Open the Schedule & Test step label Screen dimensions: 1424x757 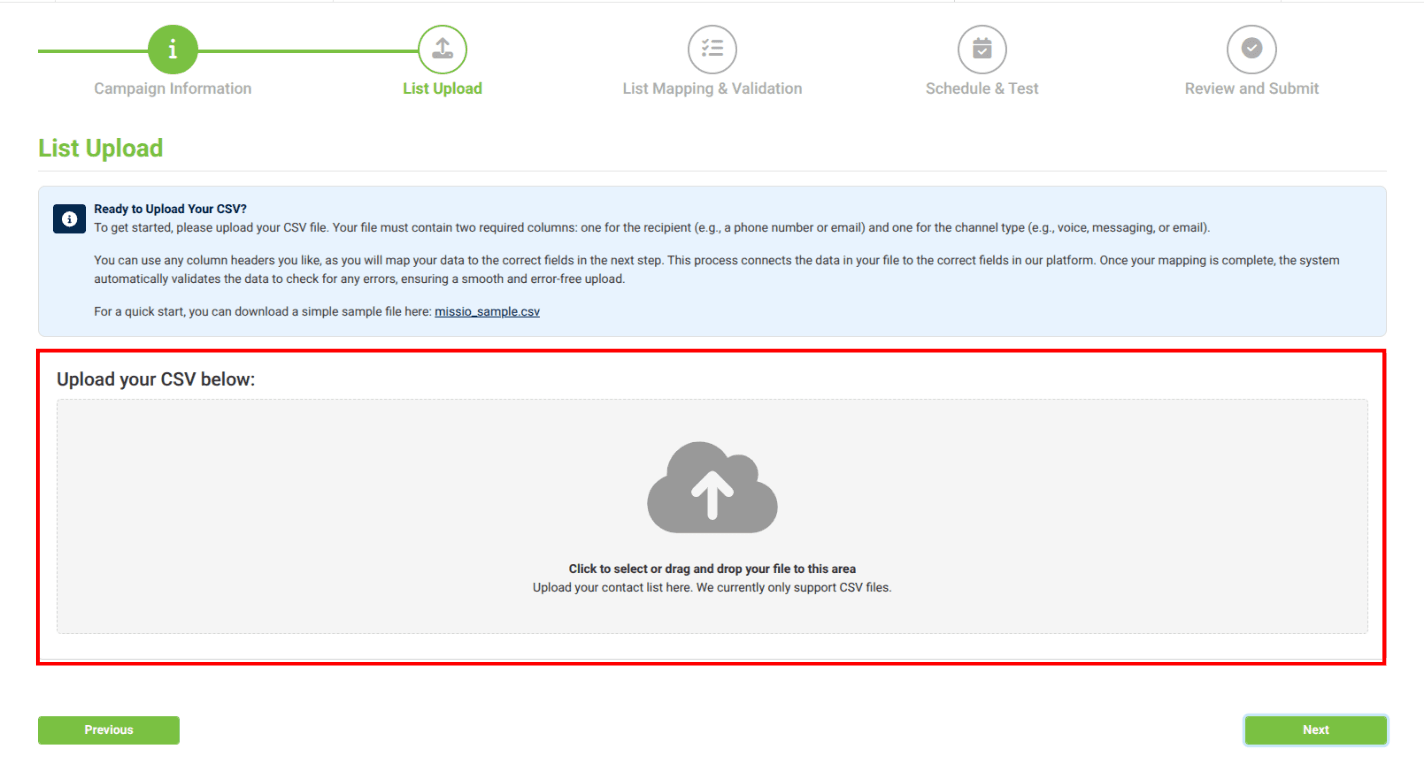coord(982,88)
